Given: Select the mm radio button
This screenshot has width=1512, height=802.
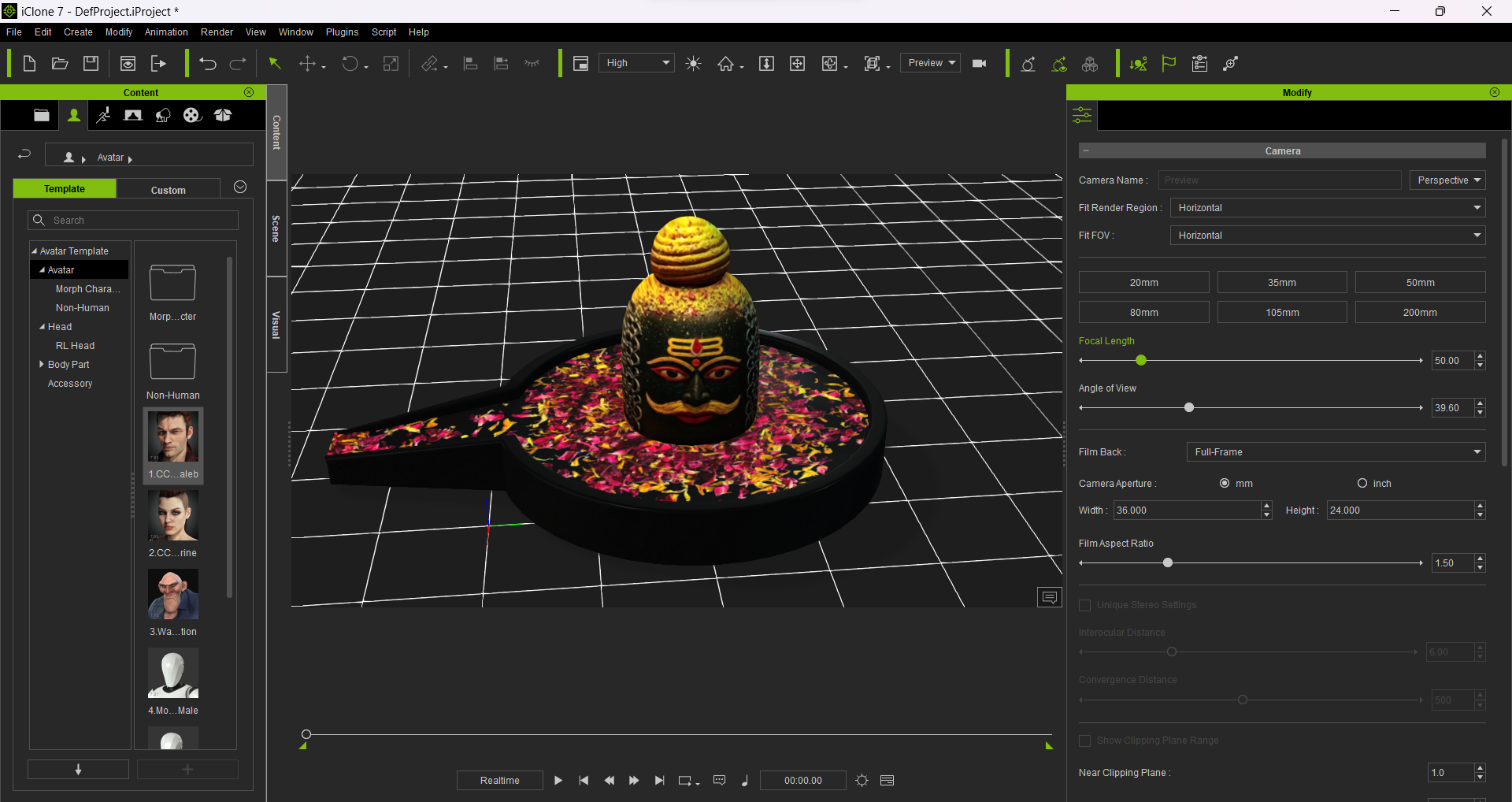Looking at the screenshot, I should pyautogui.click(x=1225, y=484).
